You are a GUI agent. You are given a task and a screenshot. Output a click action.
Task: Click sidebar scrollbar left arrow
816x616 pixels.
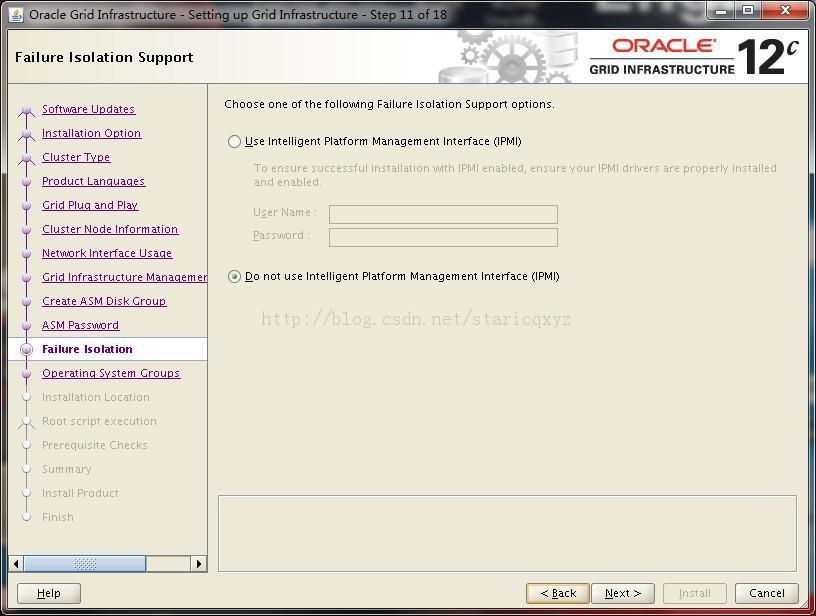[16, 563]
